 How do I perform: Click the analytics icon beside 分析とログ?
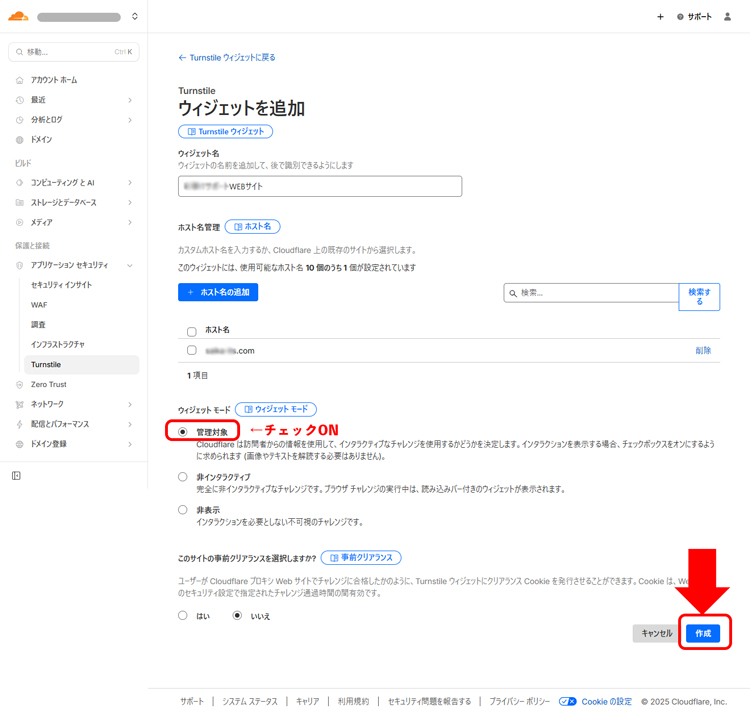(x=20, y=120)
